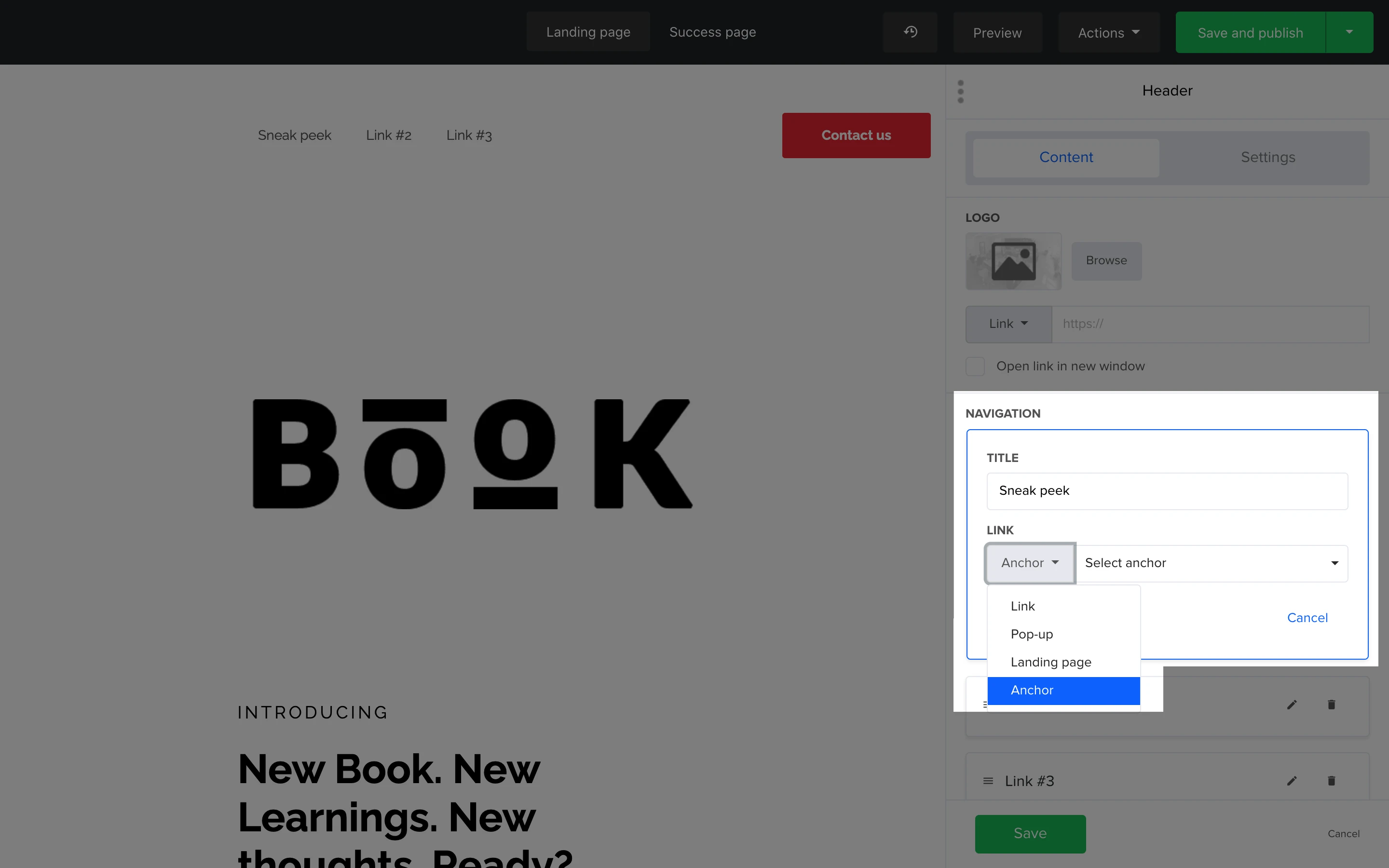Click the Sneak peek title input field
Screen dimensions: 1389x868
pos(1166,491)
